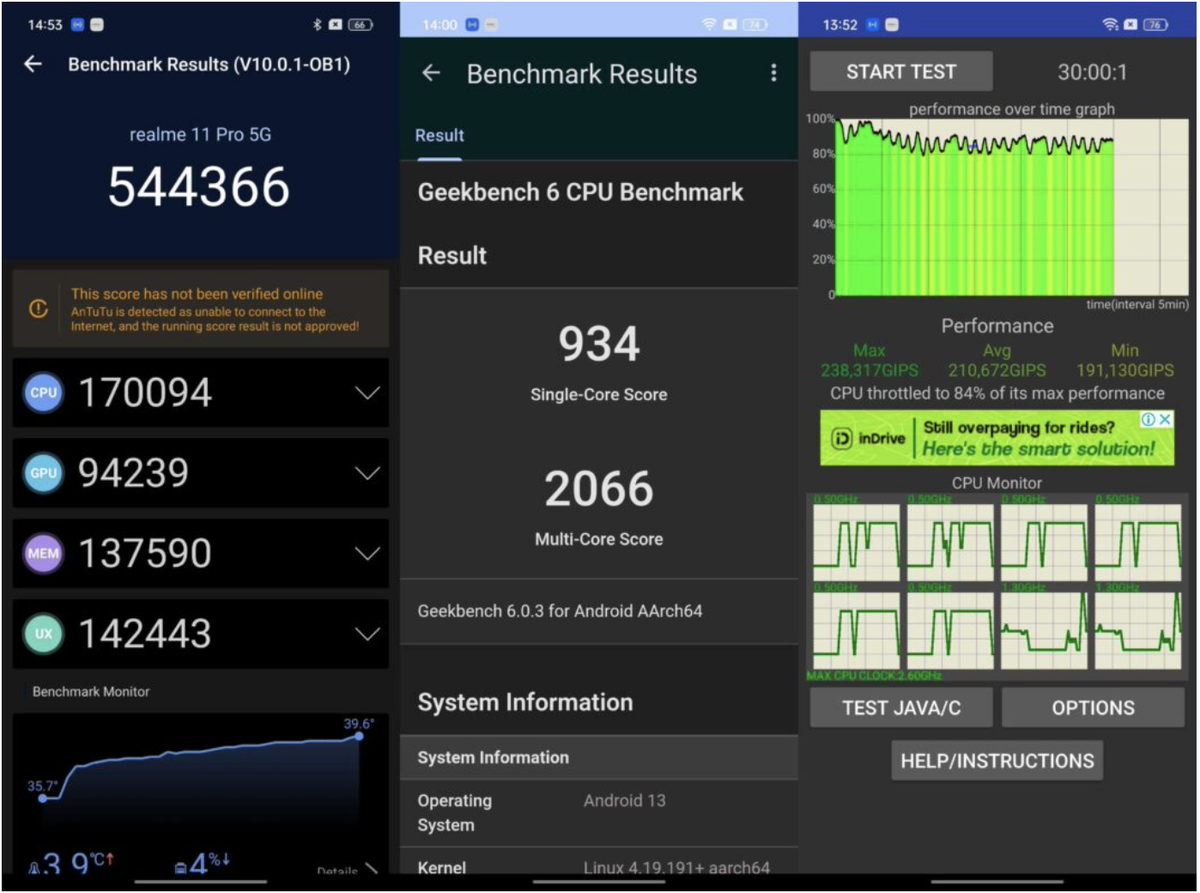Go back from Geekbench Benchmark Results
The image size is (1200, 893).
coord(431,73)
